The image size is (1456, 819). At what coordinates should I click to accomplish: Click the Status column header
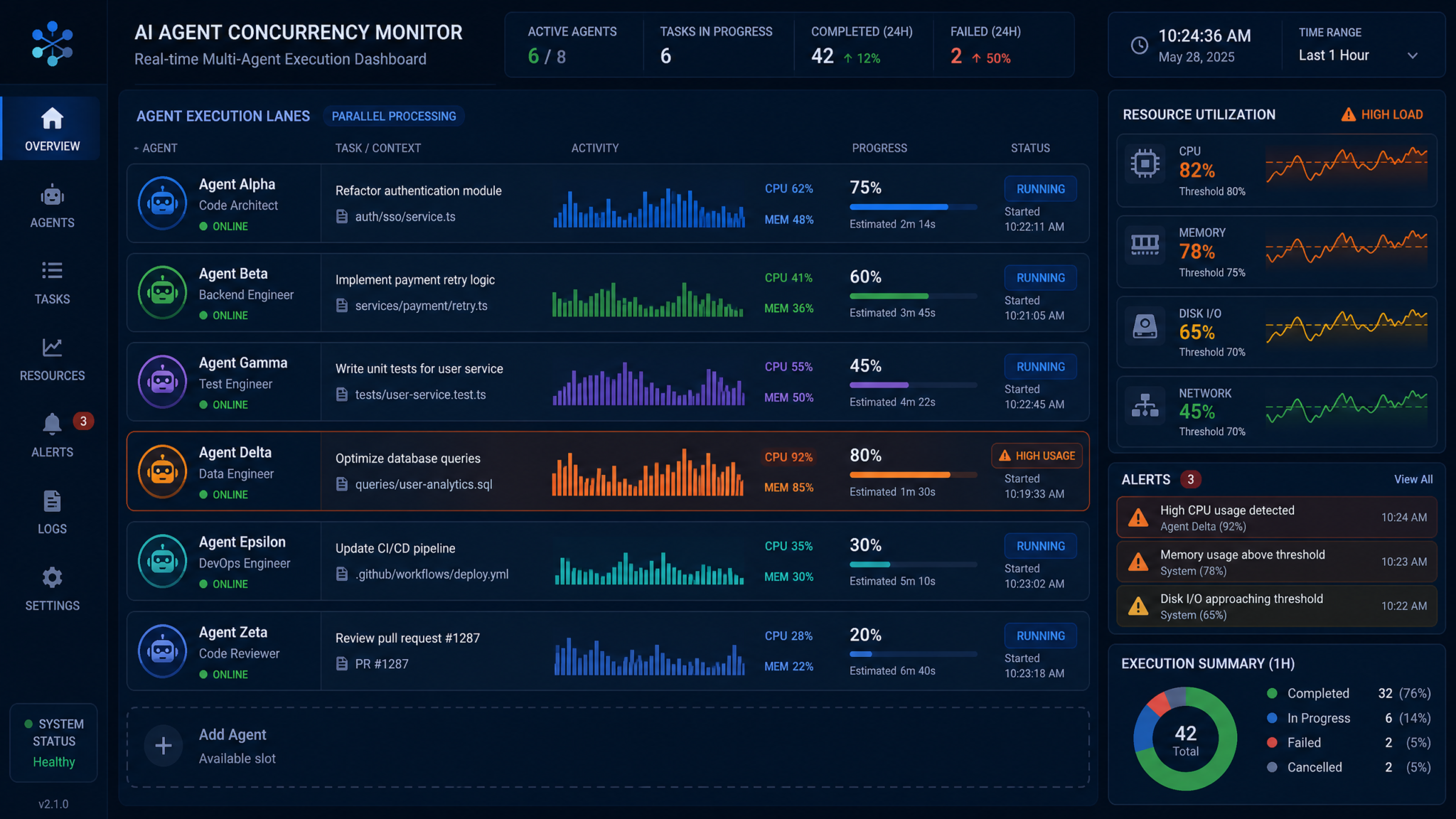pos(1030,148)
